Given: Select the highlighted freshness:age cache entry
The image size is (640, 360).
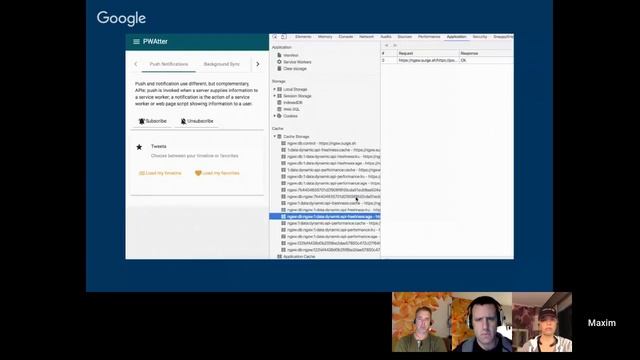Looking at the screenshot, I should point(325,217).
